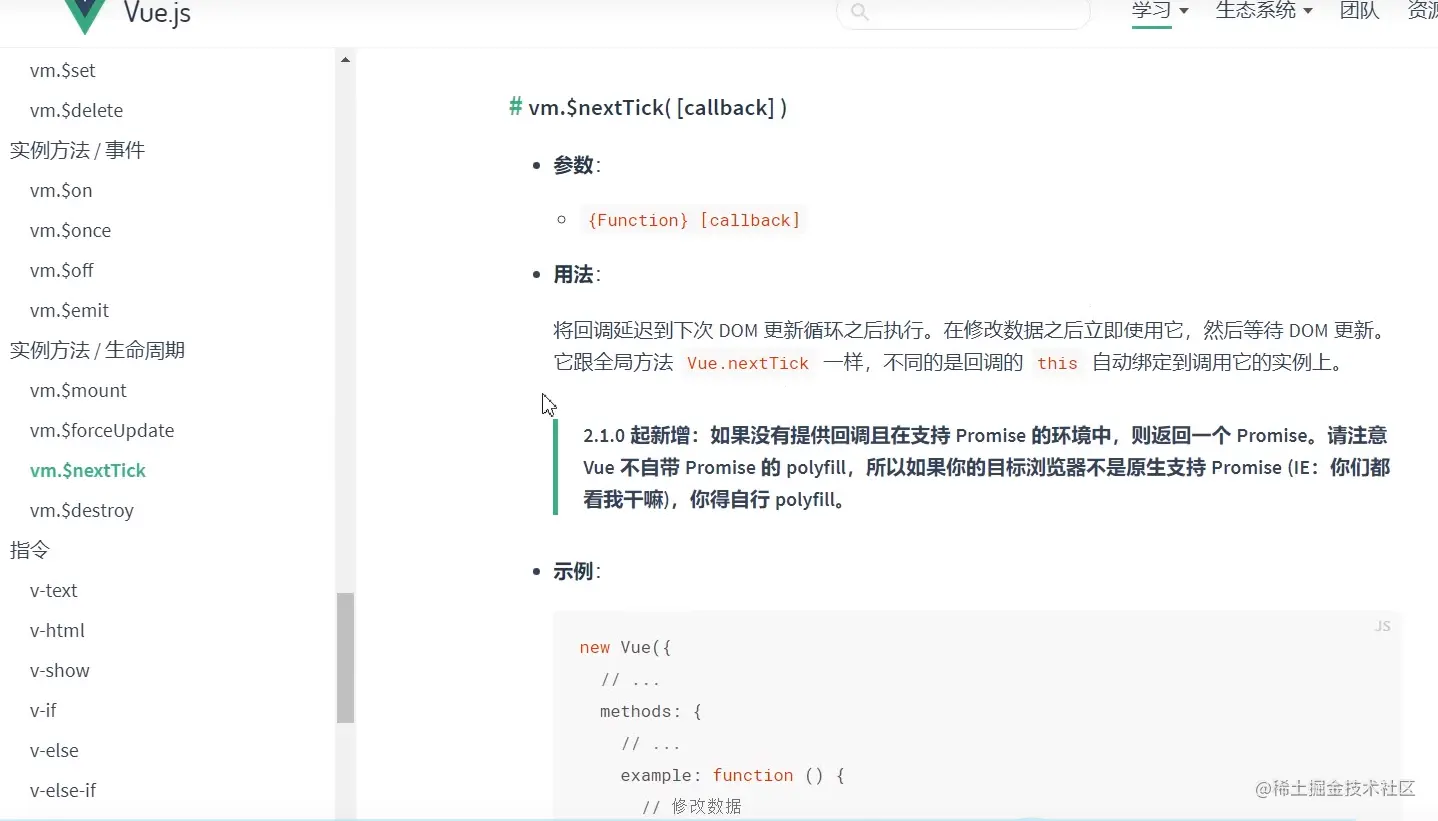Click the 示例 label
1438x821 pixels.
pos(574,572)
